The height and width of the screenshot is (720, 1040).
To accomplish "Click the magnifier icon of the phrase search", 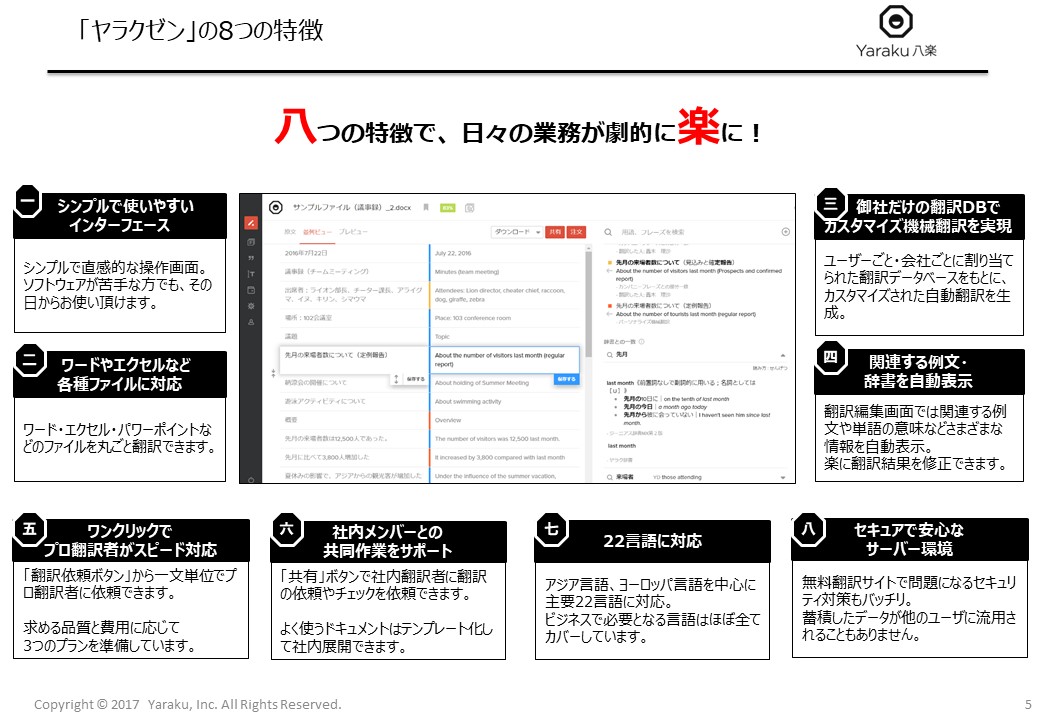I will click(x=608, y=232).
